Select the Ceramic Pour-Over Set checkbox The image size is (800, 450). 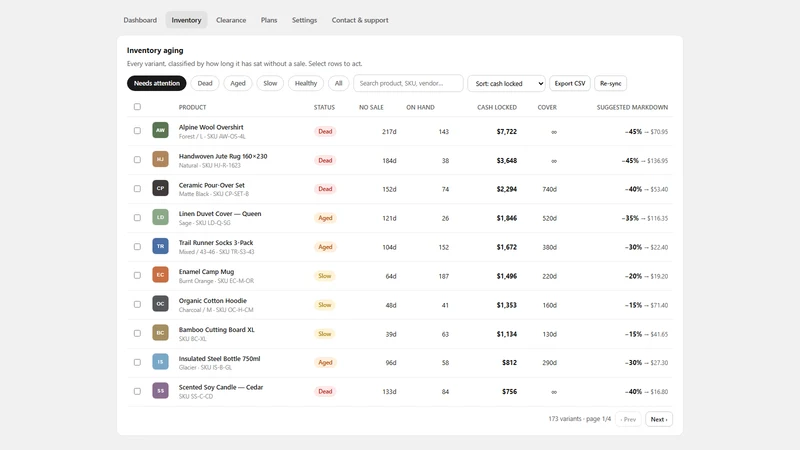137,189
